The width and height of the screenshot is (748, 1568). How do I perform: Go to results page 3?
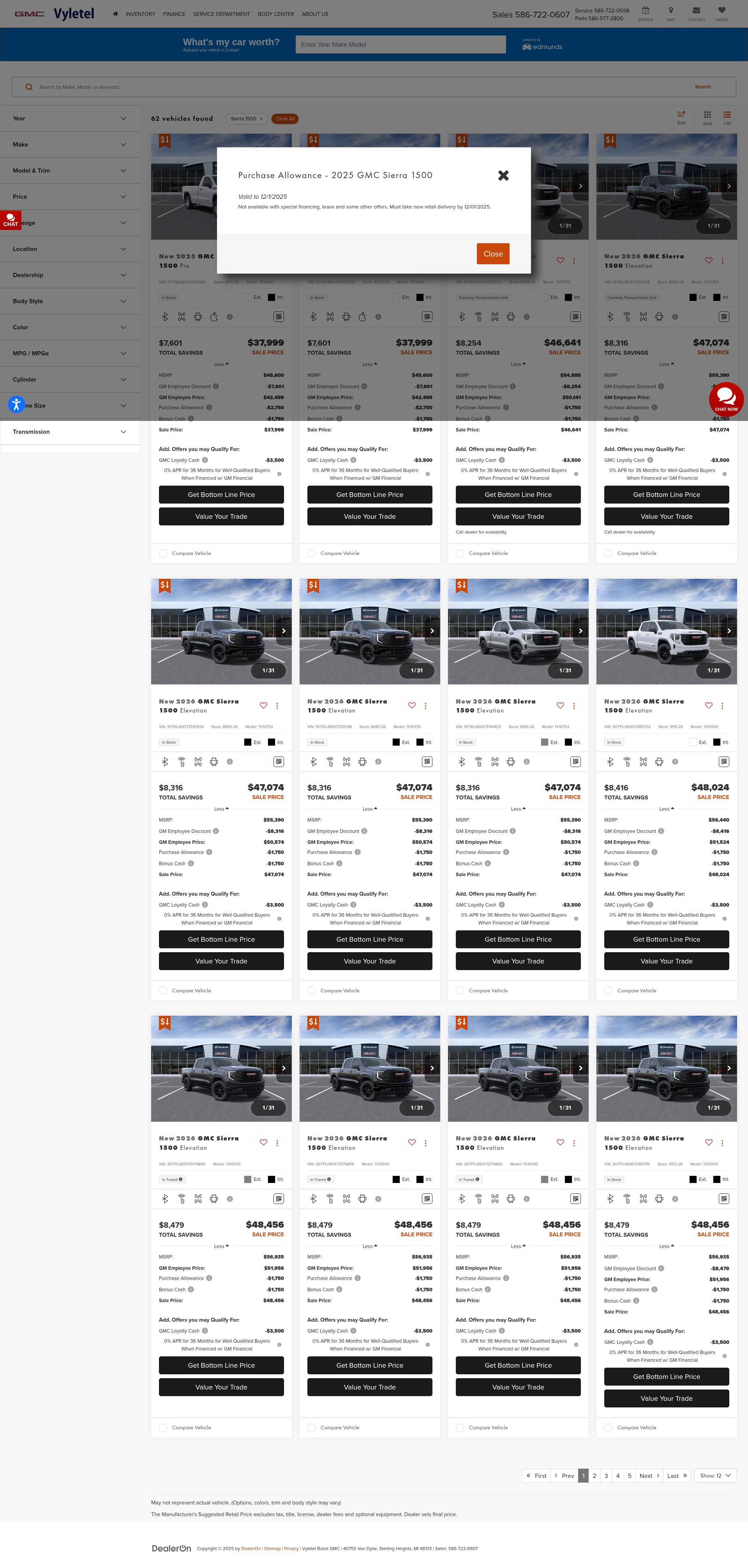click(606, 1476)
